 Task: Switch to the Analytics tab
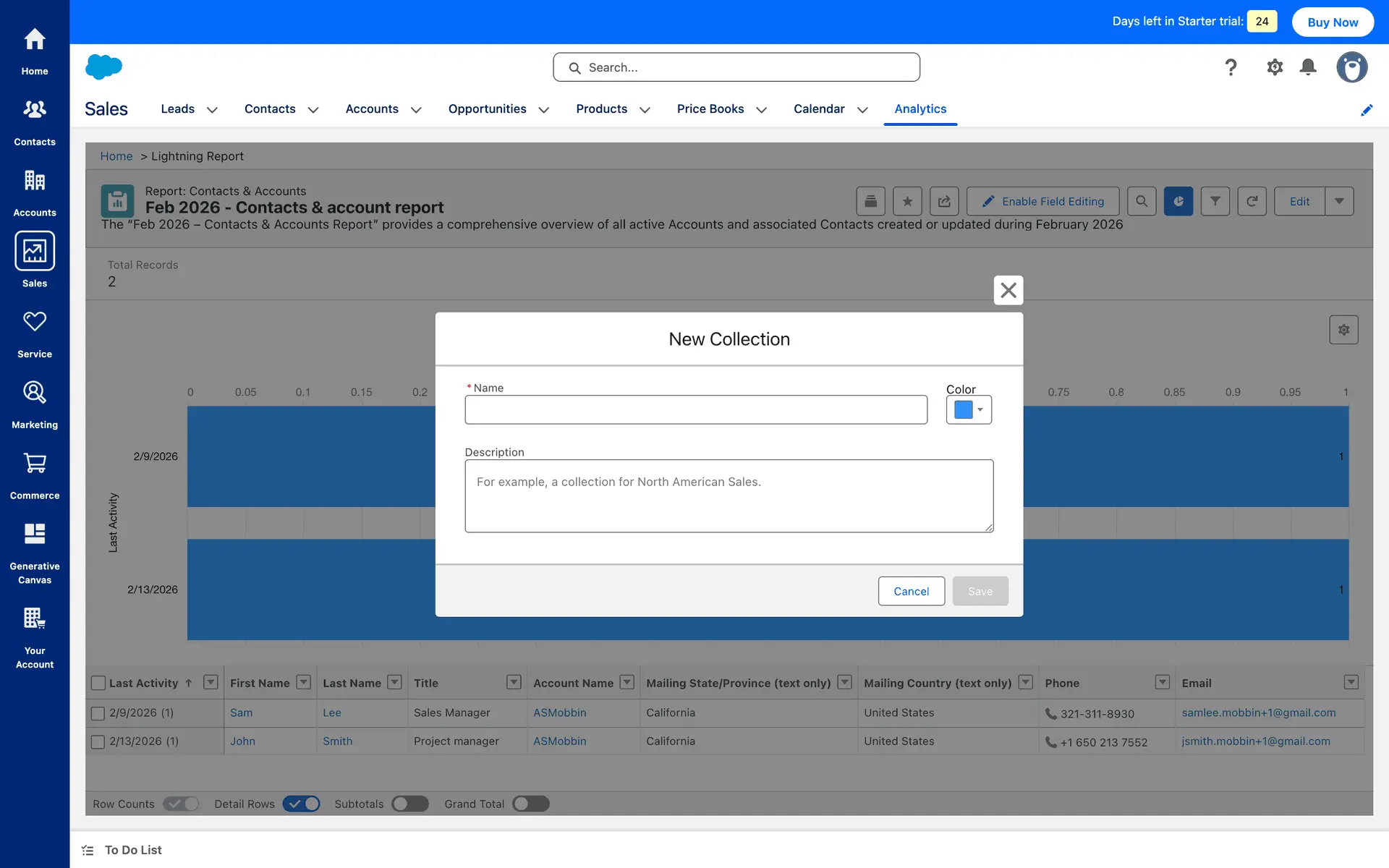[x=920, y=109]
